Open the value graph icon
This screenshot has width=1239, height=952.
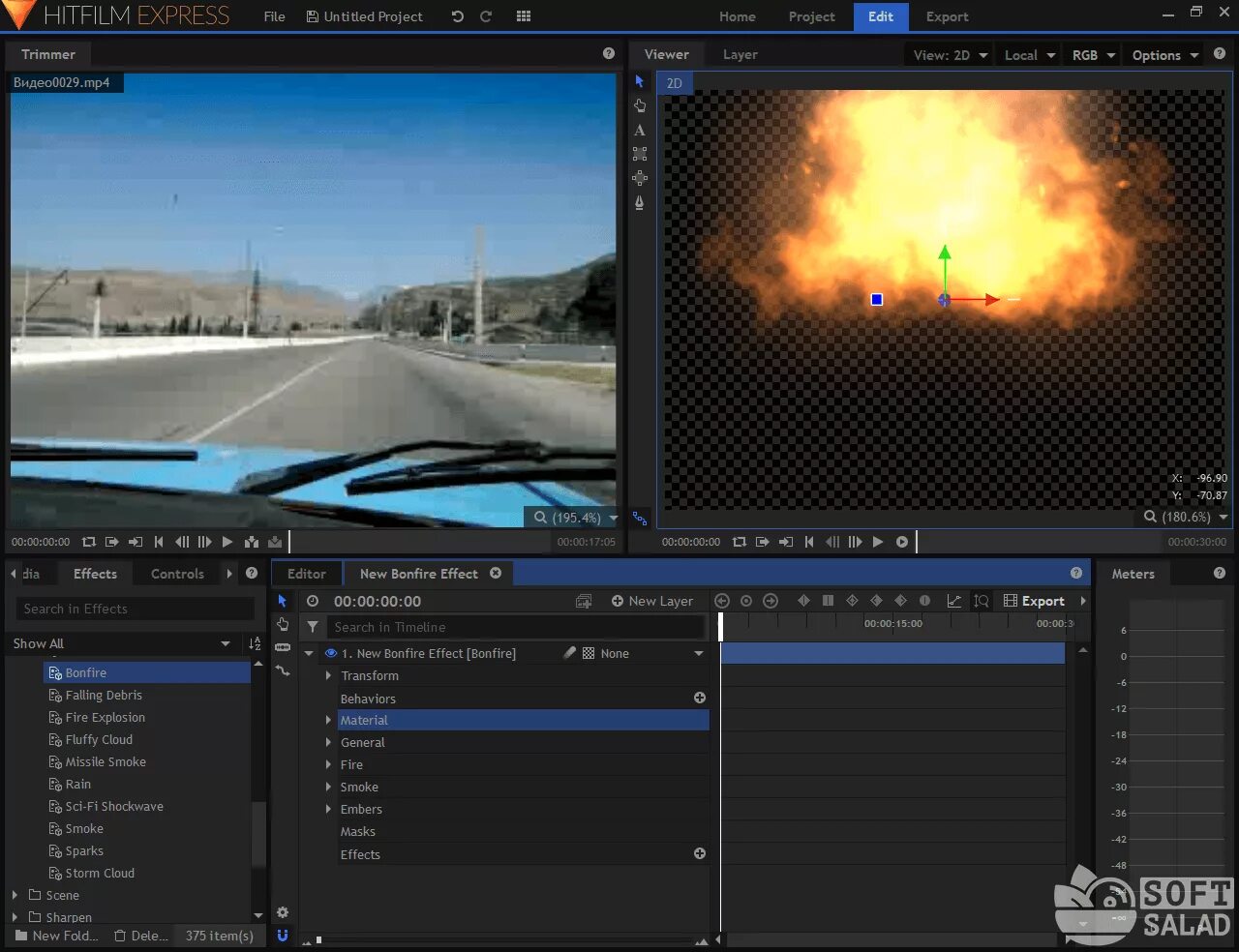(954, 601)
